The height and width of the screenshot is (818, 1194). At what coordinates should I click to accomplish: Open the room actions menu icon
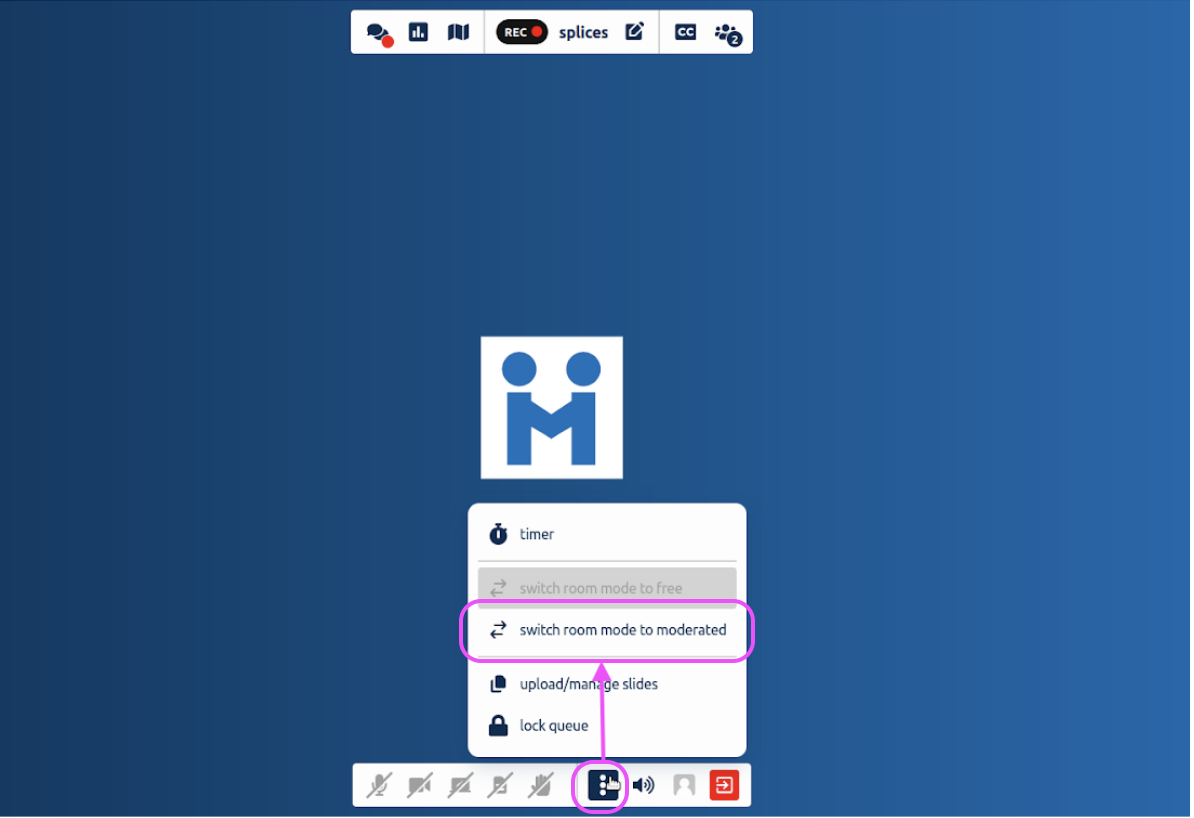[x=600, y=785]
